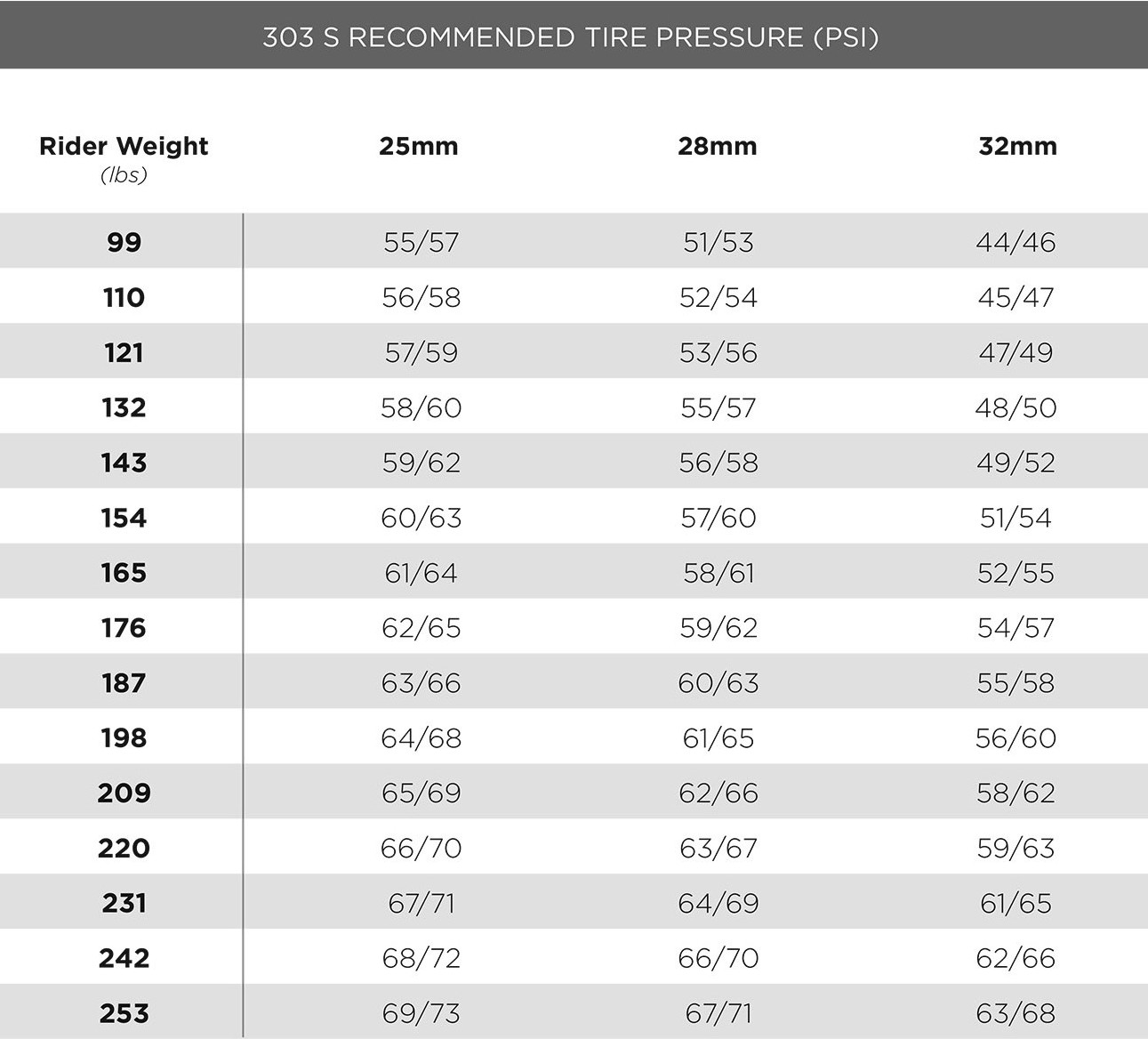The height and width of the screenshot is (1039, 1148).
Task: Click the 63/67 pressure value cell
Action: (718, 848)
